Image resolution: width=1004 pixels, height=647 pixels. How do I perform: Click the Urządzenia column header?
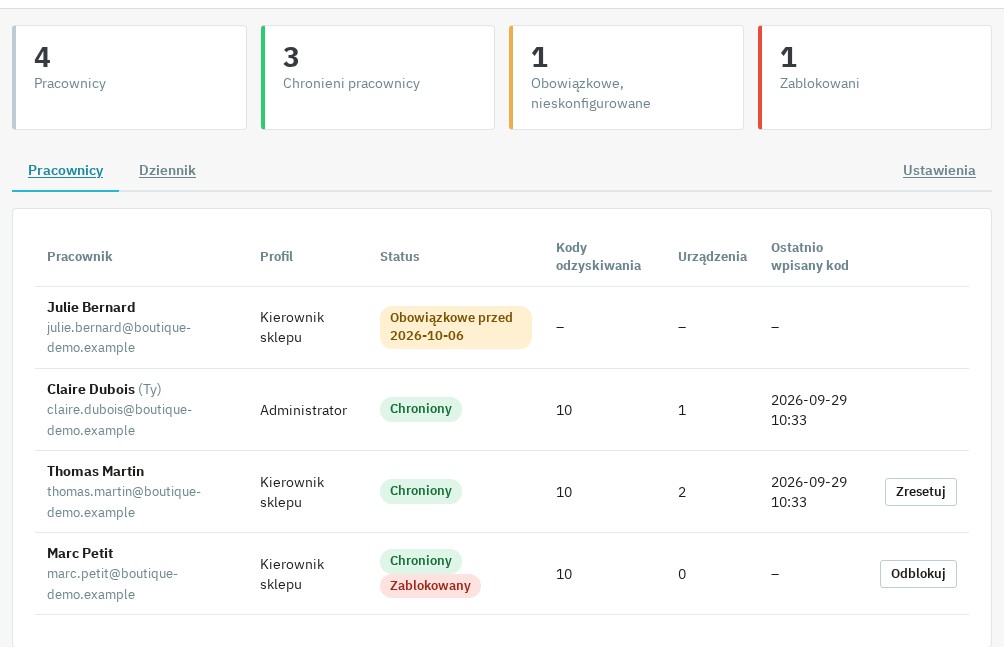[x=712, y=256]
